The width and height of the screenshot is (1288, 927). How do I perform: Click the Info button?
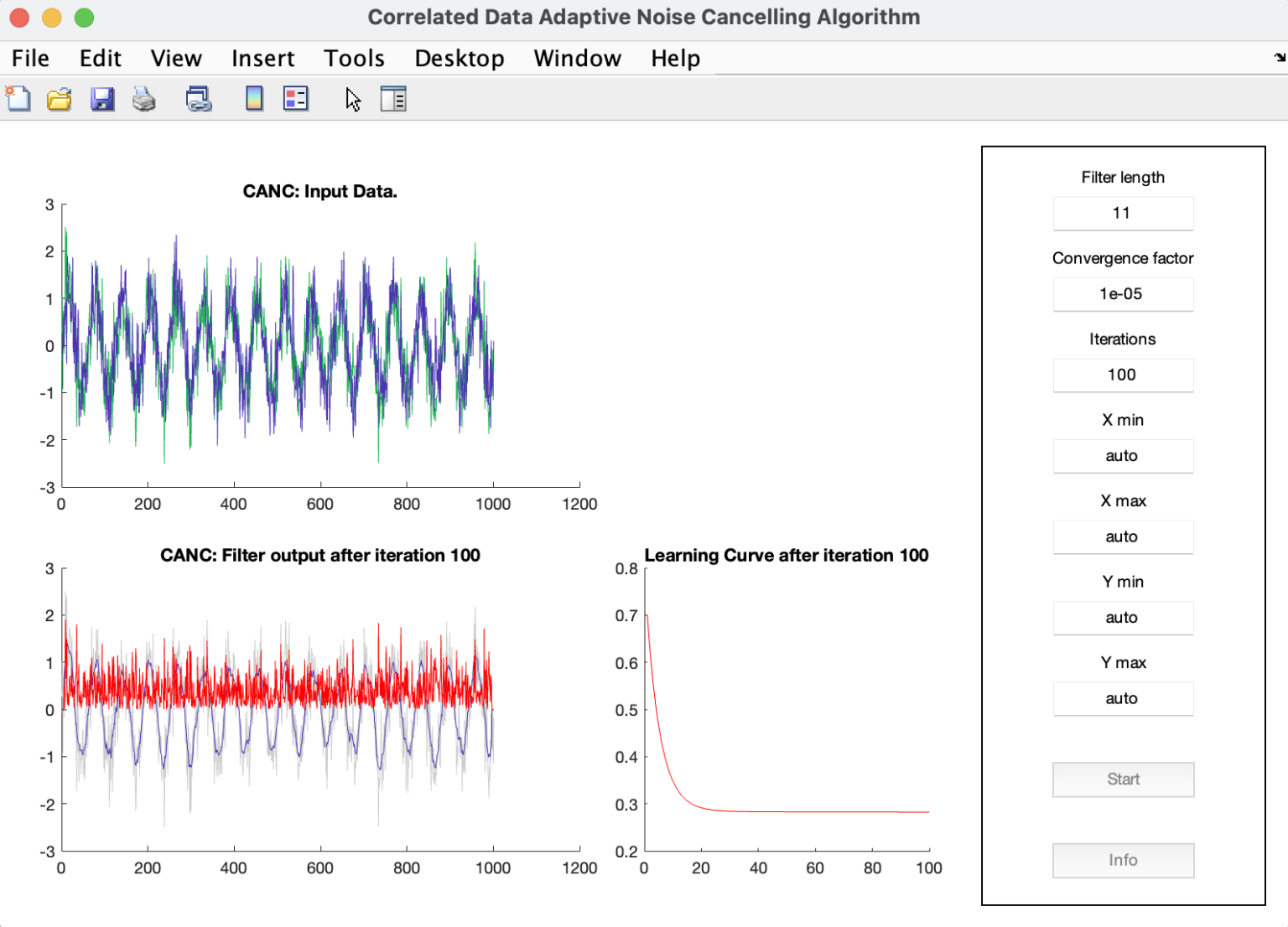point(1123,860)
